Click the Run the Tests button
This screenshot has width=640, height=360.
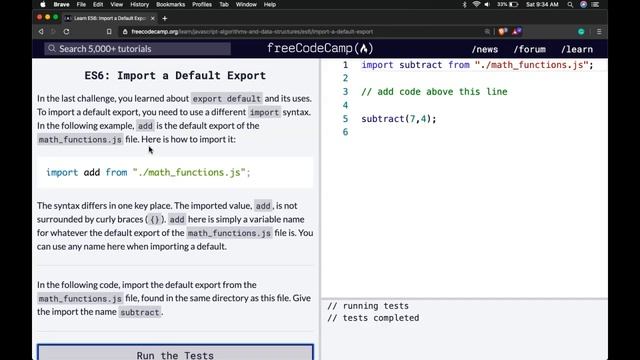click(175, 353)
